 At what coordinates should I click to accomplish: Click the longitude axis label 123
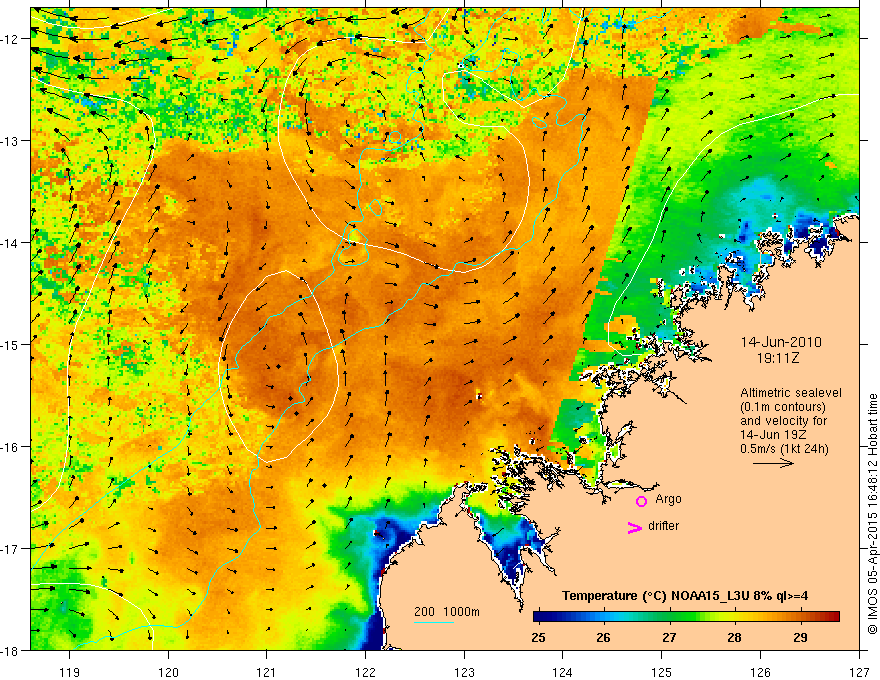tap(464, 672)
